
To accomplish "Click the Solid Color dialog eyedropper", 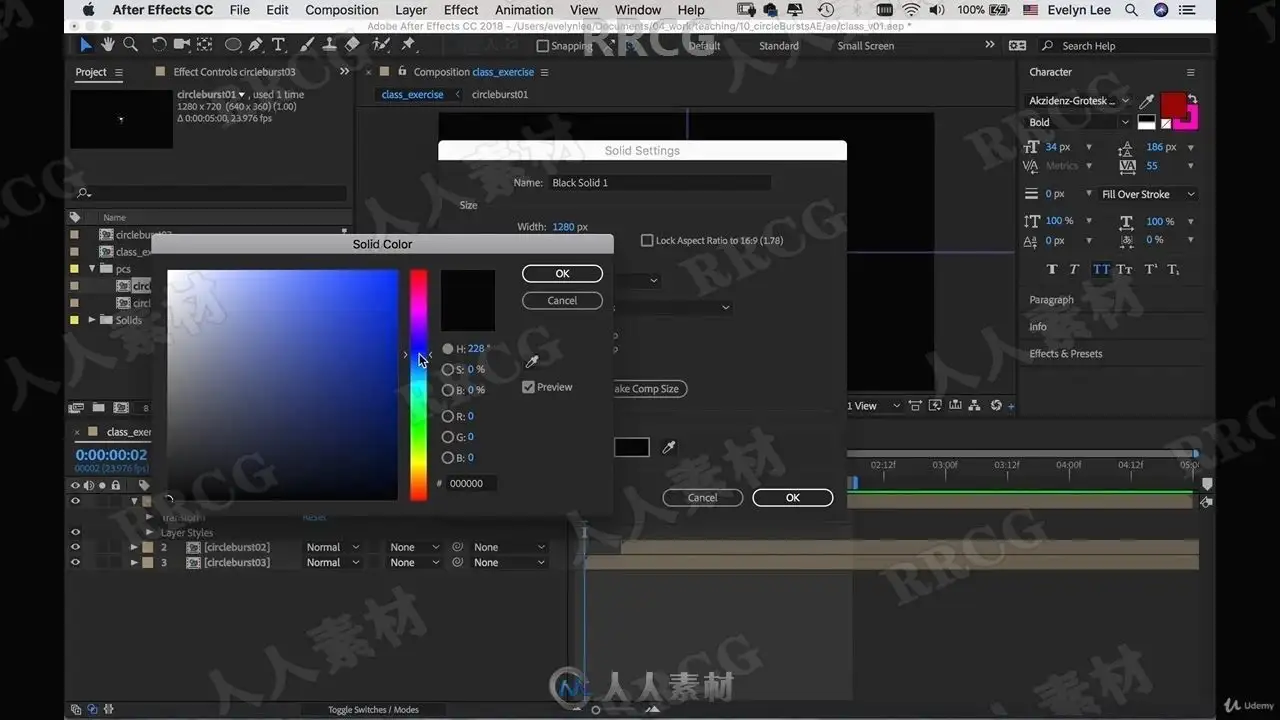I will pos(532,362).
